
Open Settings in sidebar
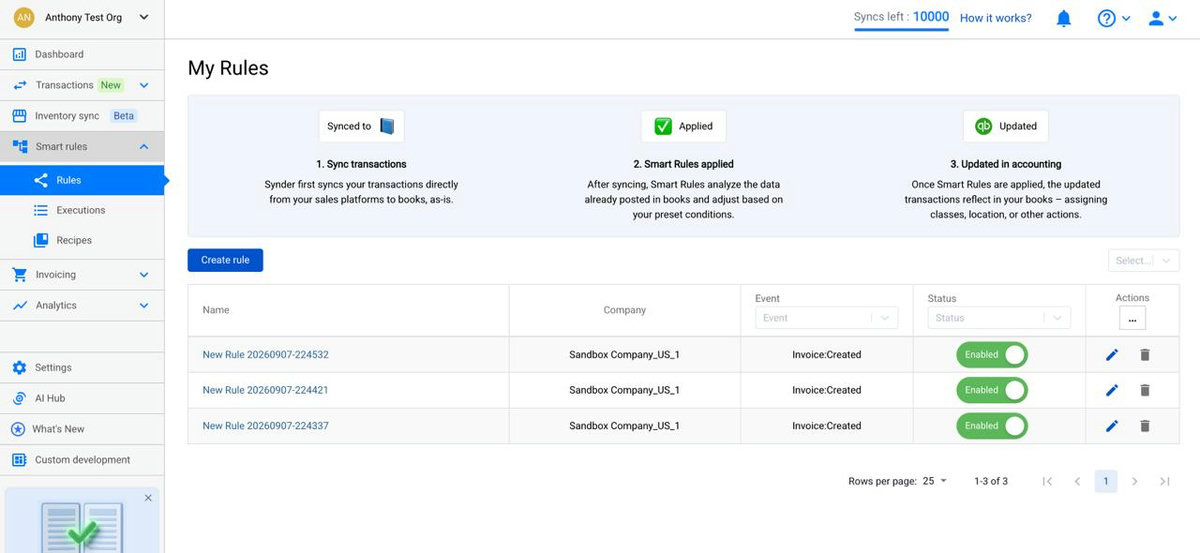(82, 367)
